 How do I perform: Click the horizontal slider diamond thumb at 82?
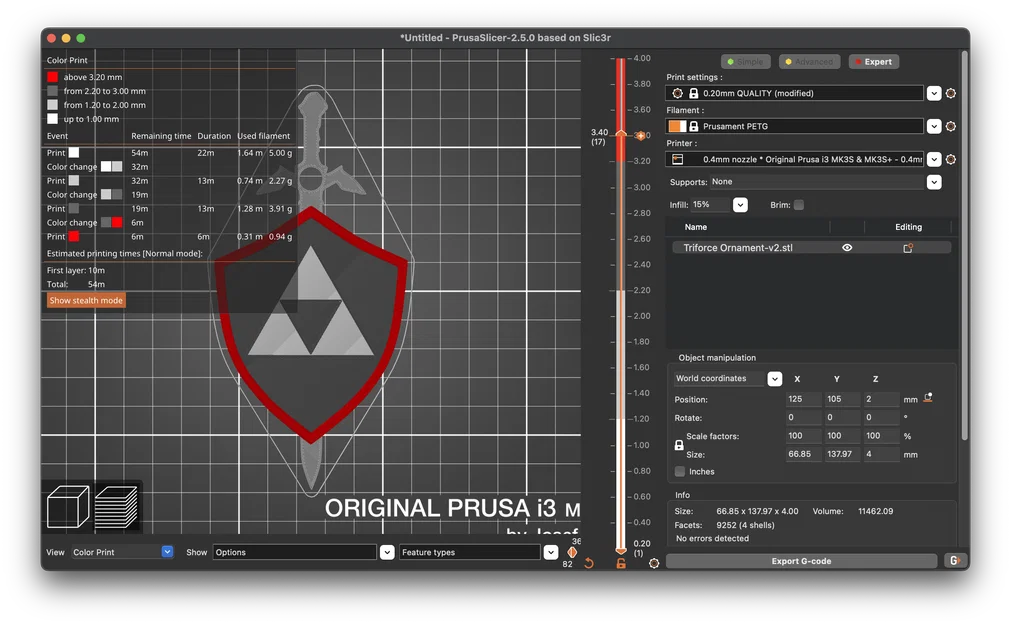click(x=572, y=552)
